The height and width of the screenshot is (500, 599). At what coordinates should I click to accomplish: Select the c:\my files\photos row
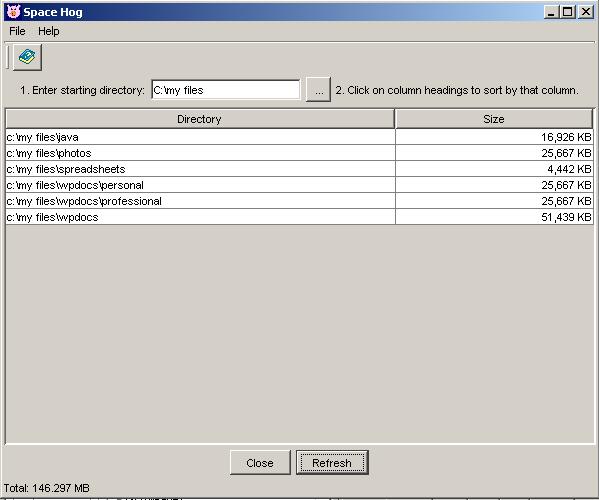point(299,153)
